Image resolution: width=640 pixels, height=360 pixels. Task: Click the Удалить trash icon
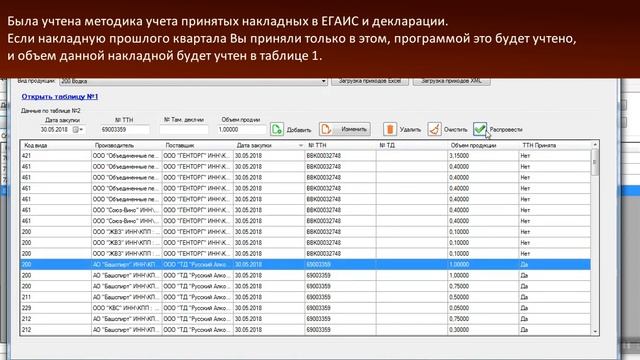390,129
